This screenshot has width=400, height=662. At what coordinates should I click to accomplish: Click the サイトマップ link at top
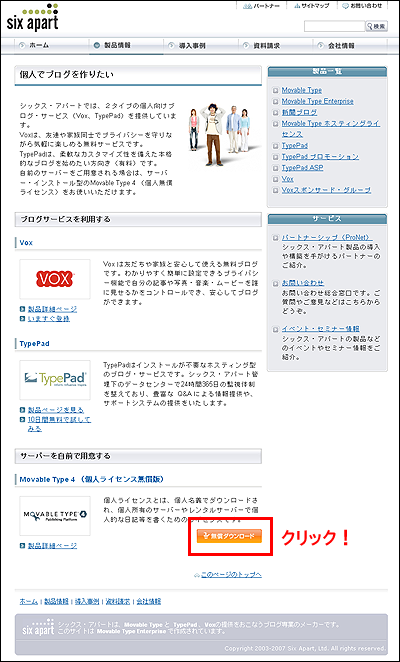pyautogui.click(x=312, y=6)
